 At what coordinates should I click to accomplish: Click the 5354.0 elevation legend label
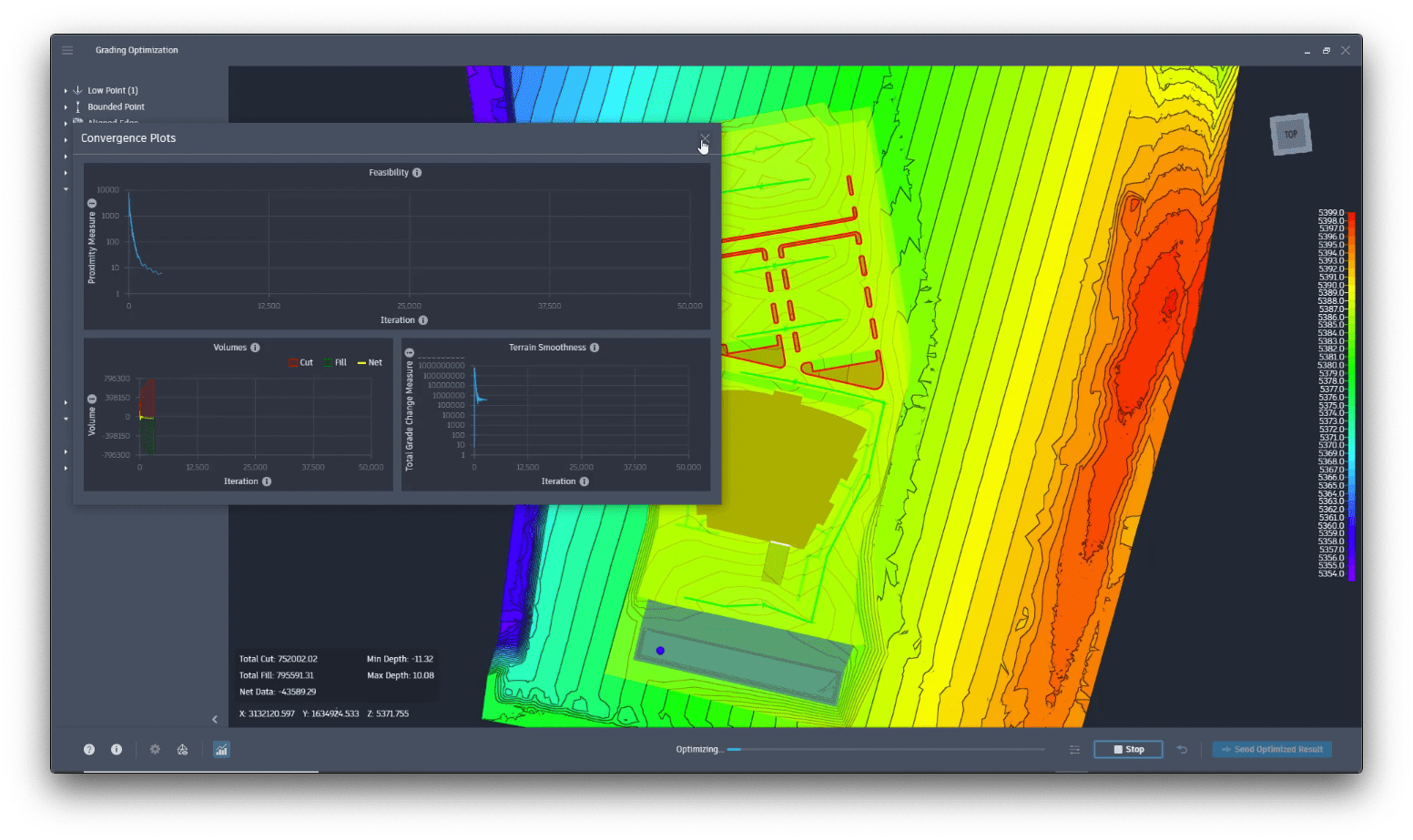1331,574
